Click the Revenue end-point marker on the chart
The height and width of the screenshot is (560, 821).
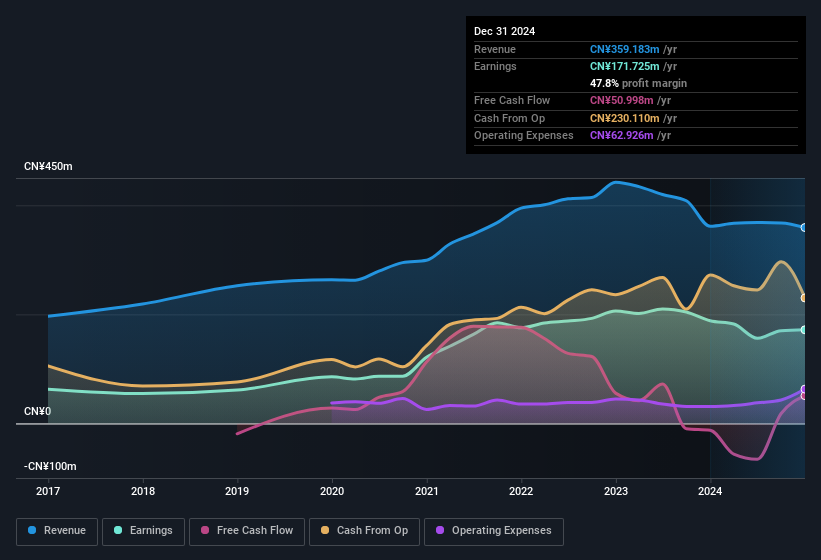pyautogui.click(x=804, y=228)
